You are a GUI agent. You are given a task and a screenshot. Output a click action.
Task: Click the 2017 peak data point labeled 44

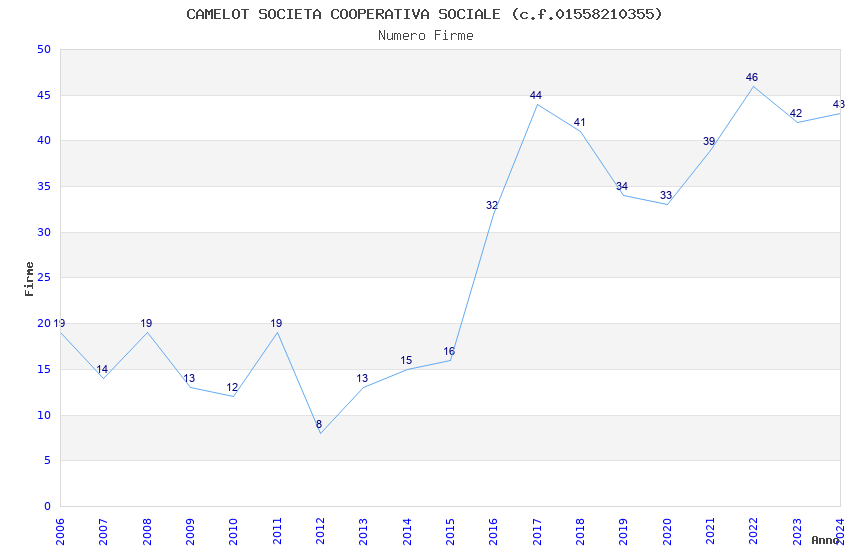(536, 95)
